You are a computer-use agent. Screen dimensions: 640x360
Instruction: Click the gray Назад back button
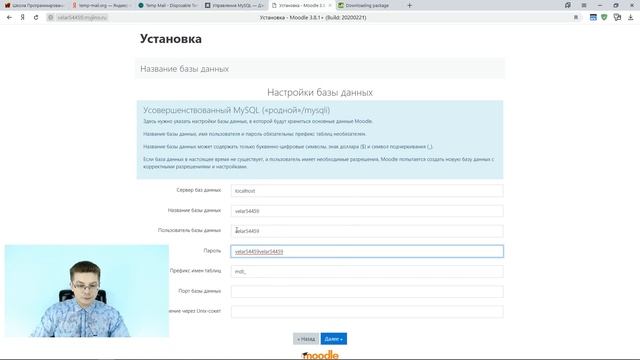(306, 339)
